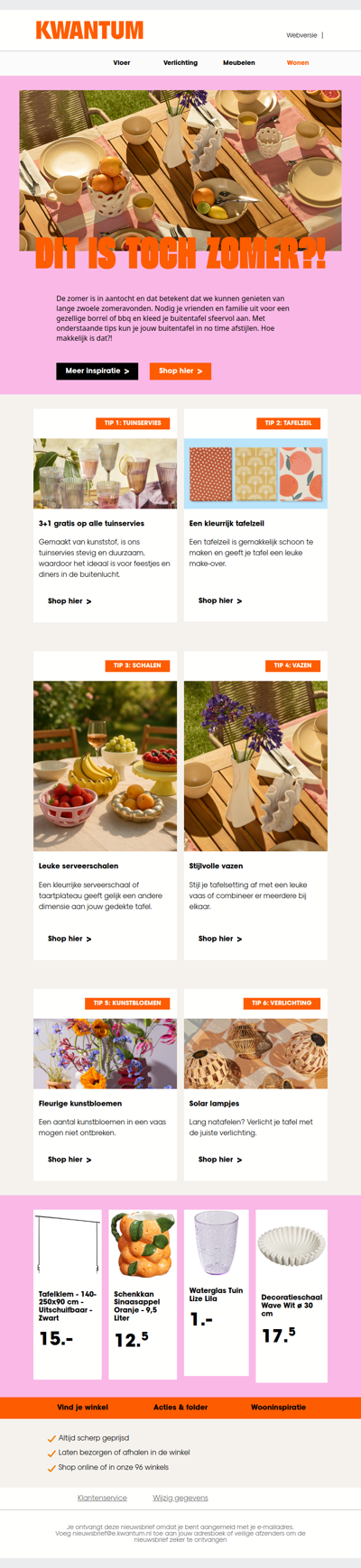The image size is (361, 1568).
Task: Click Vind je winkel in orange bar
Action: [82, 1407]
